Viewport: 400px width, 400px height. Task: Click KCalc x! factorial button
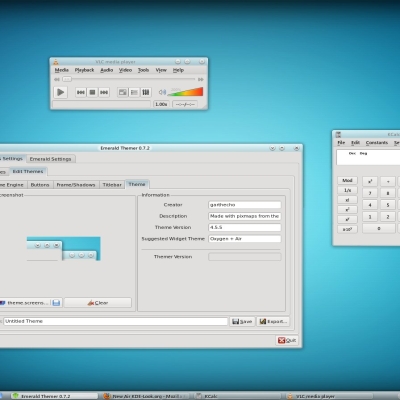point(347,200)
